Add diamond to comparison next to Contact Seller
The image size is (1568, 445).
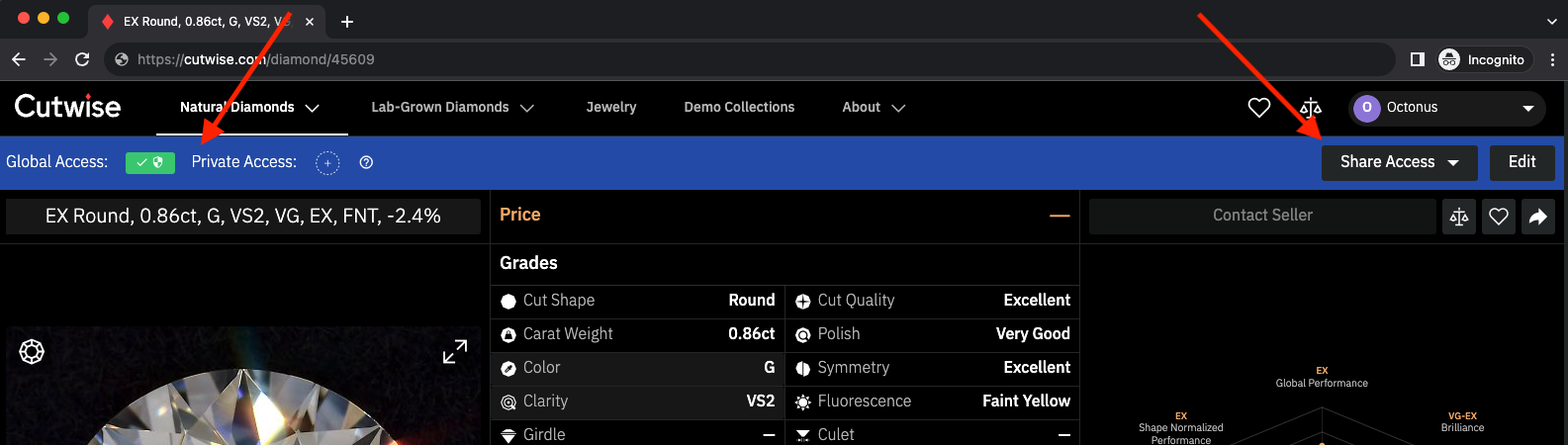(x=1459, y=217)
